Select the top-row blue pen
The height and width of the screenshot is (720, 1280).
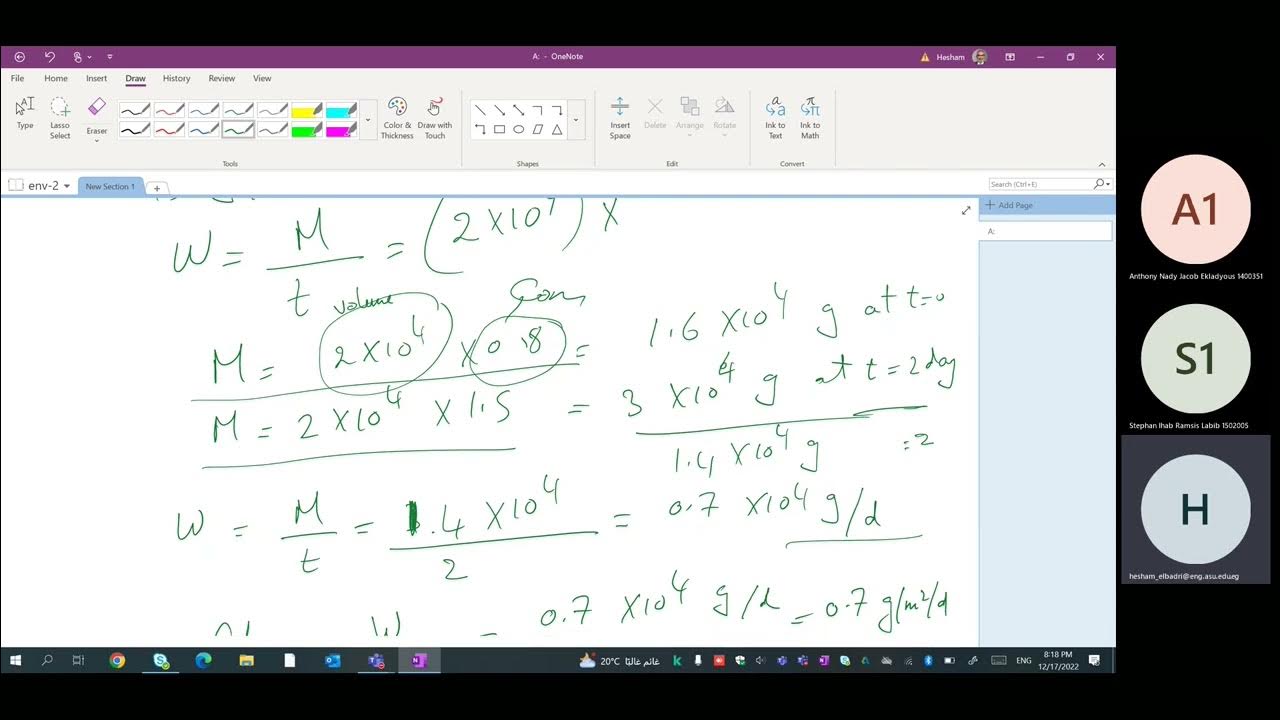pyautogui.click(x=204, y=110)
